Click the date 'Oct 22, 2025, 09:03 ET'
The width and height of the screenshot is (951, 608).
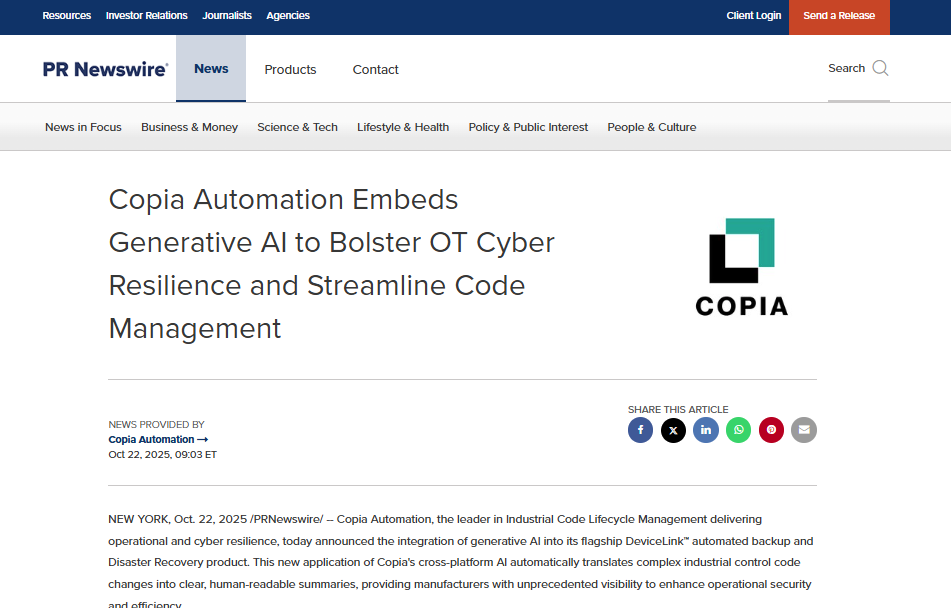pyautogui.click(x=163, y=454)
